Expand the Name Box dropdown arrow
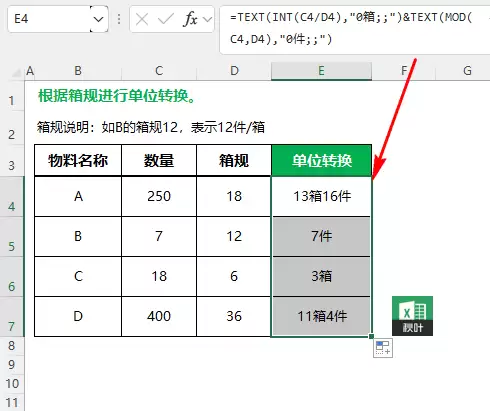490x411 pixels. tap(99, 19)
